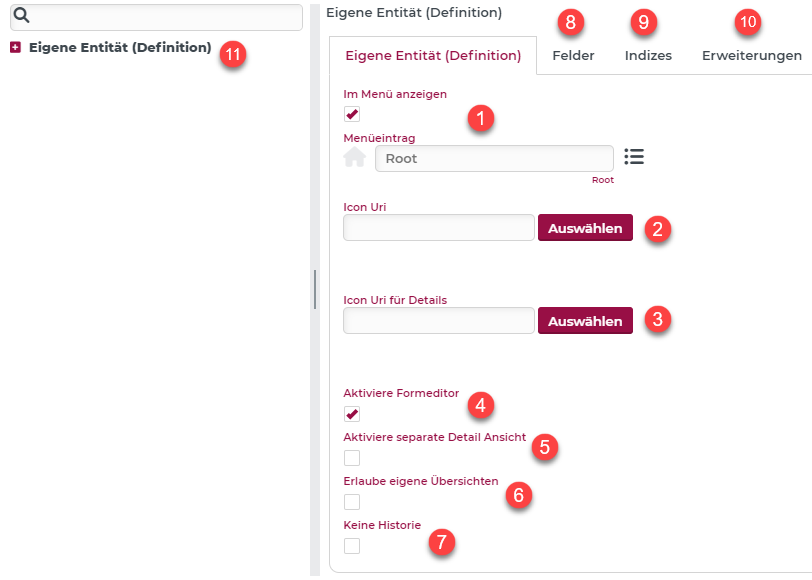Select Eigene Entität (Definition) in the tree
812x580 pixels.
(x=120, y=48)
